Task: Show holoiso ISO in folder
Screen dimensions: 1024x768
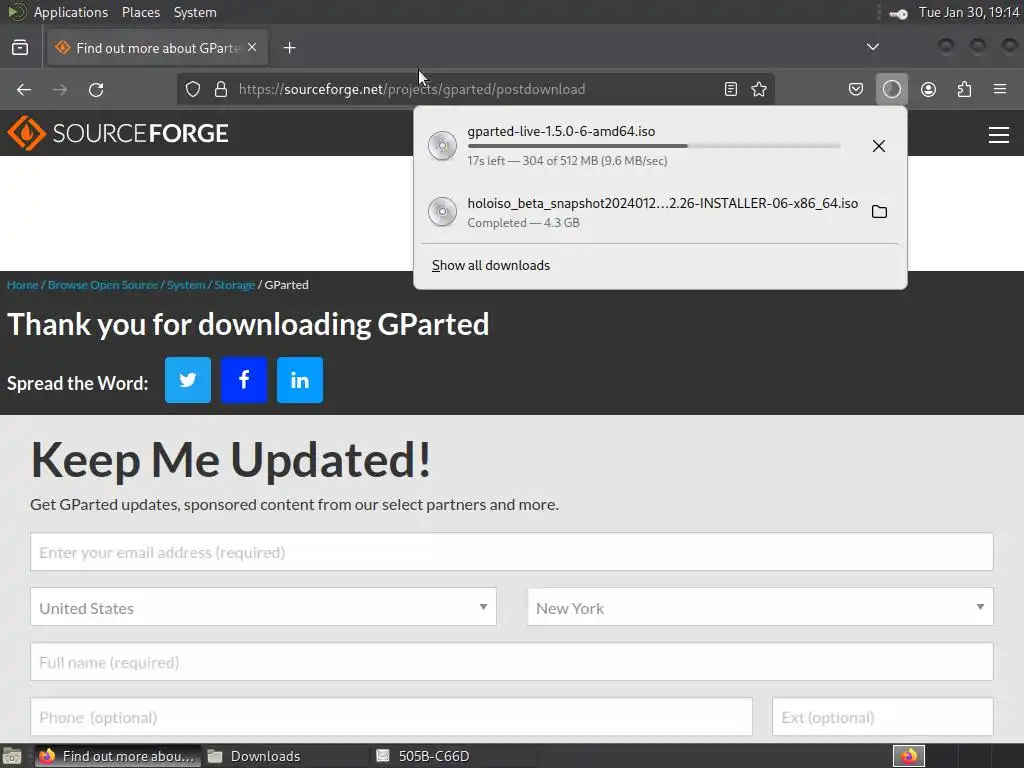Action: [879, 212]
